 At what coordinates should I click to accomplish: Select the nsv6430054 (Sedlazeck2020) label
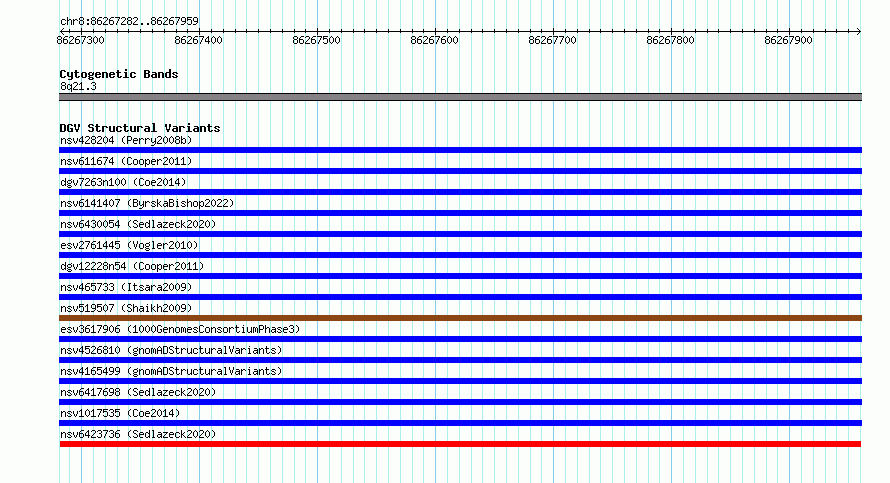click(138, 224)
